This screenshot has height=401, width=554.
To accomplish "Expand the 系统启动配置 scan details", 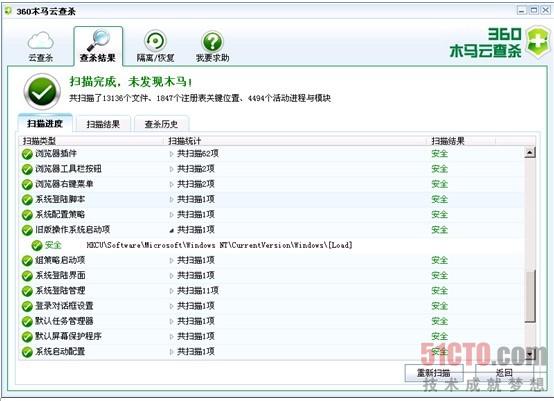I will (171, 352).
